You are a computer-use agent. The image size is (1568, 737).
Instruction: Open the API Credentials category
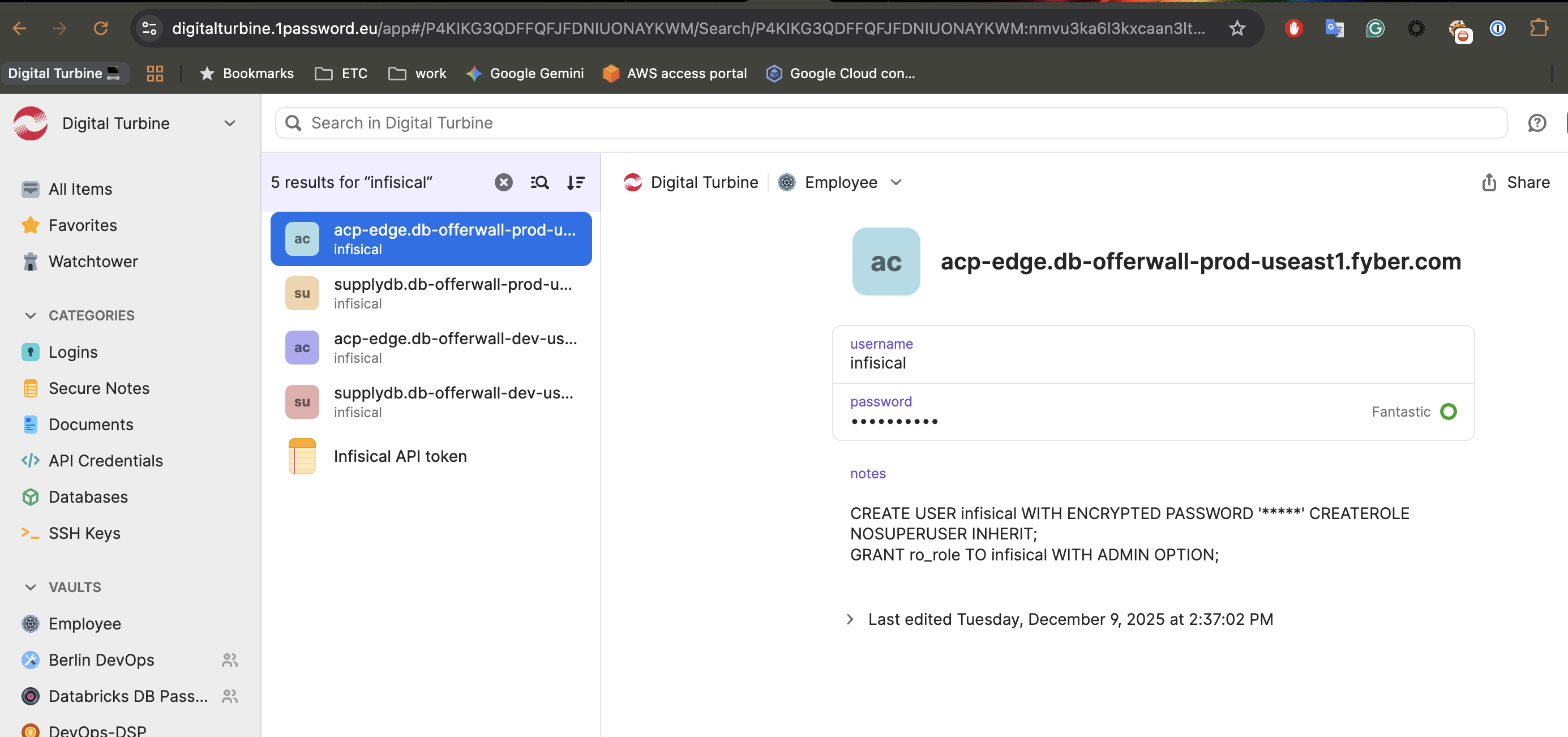tap(105, 460)
